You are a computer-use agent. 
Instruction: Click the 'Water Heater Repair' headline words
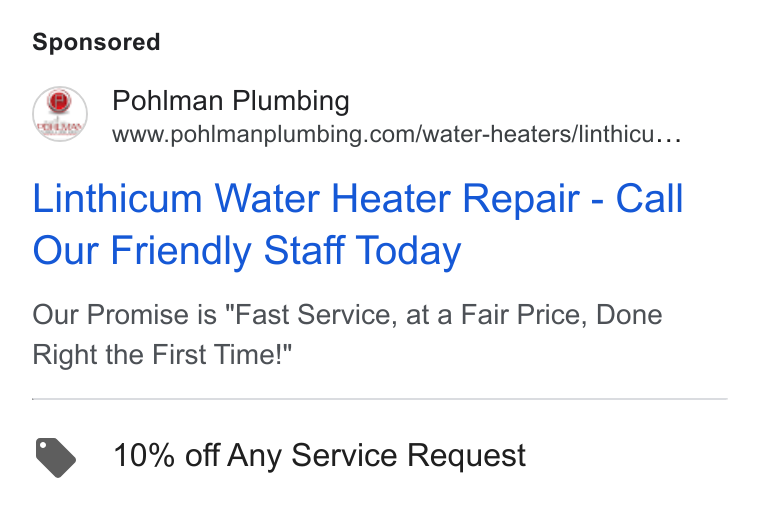pos(397,199)
